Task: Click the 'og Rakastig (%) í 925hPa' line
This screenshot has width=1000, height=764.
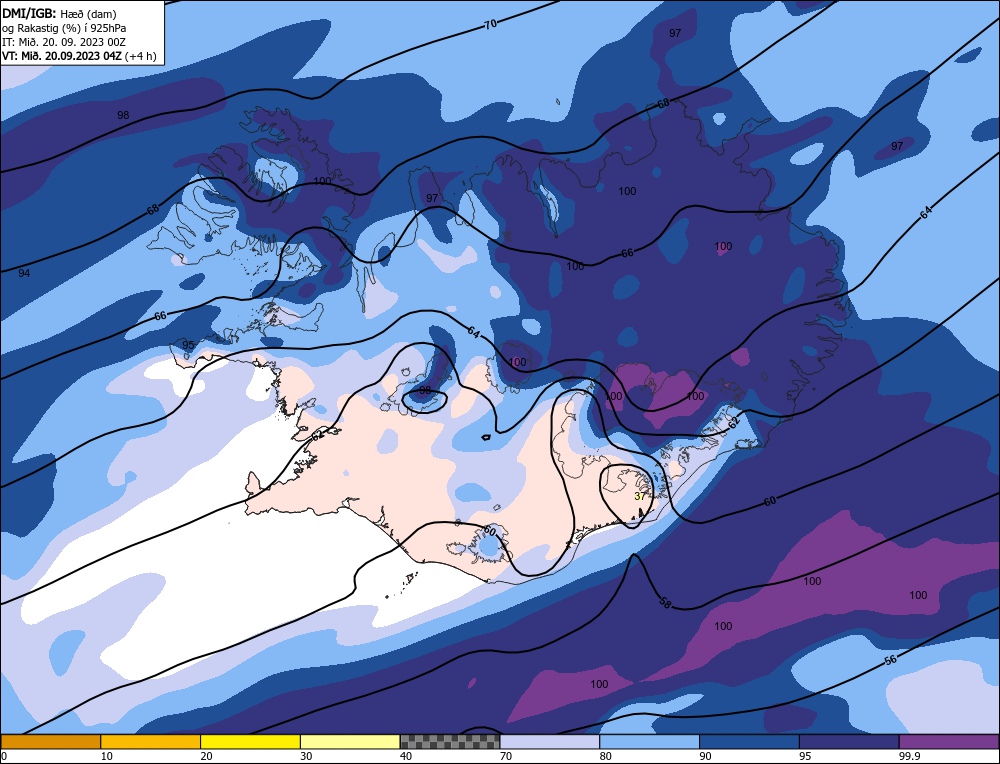Action: (64, 27)
